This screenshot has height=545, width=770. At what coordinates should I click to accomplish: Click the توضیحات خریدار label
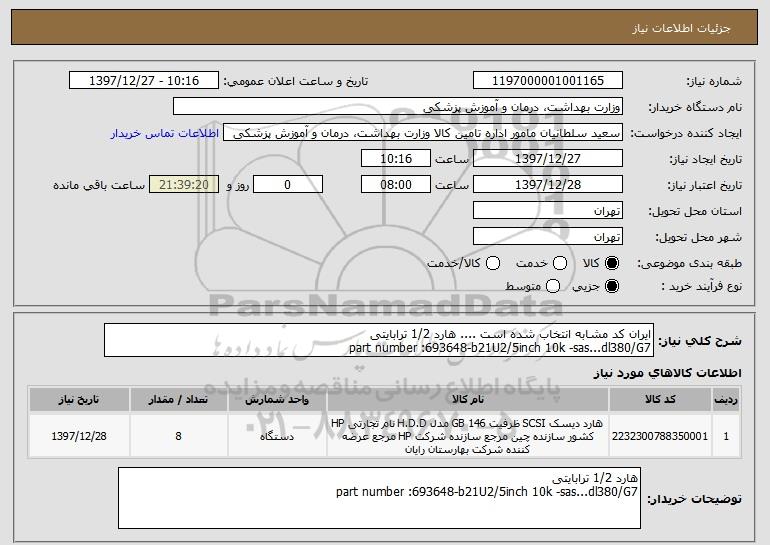(x=694, y=499)
